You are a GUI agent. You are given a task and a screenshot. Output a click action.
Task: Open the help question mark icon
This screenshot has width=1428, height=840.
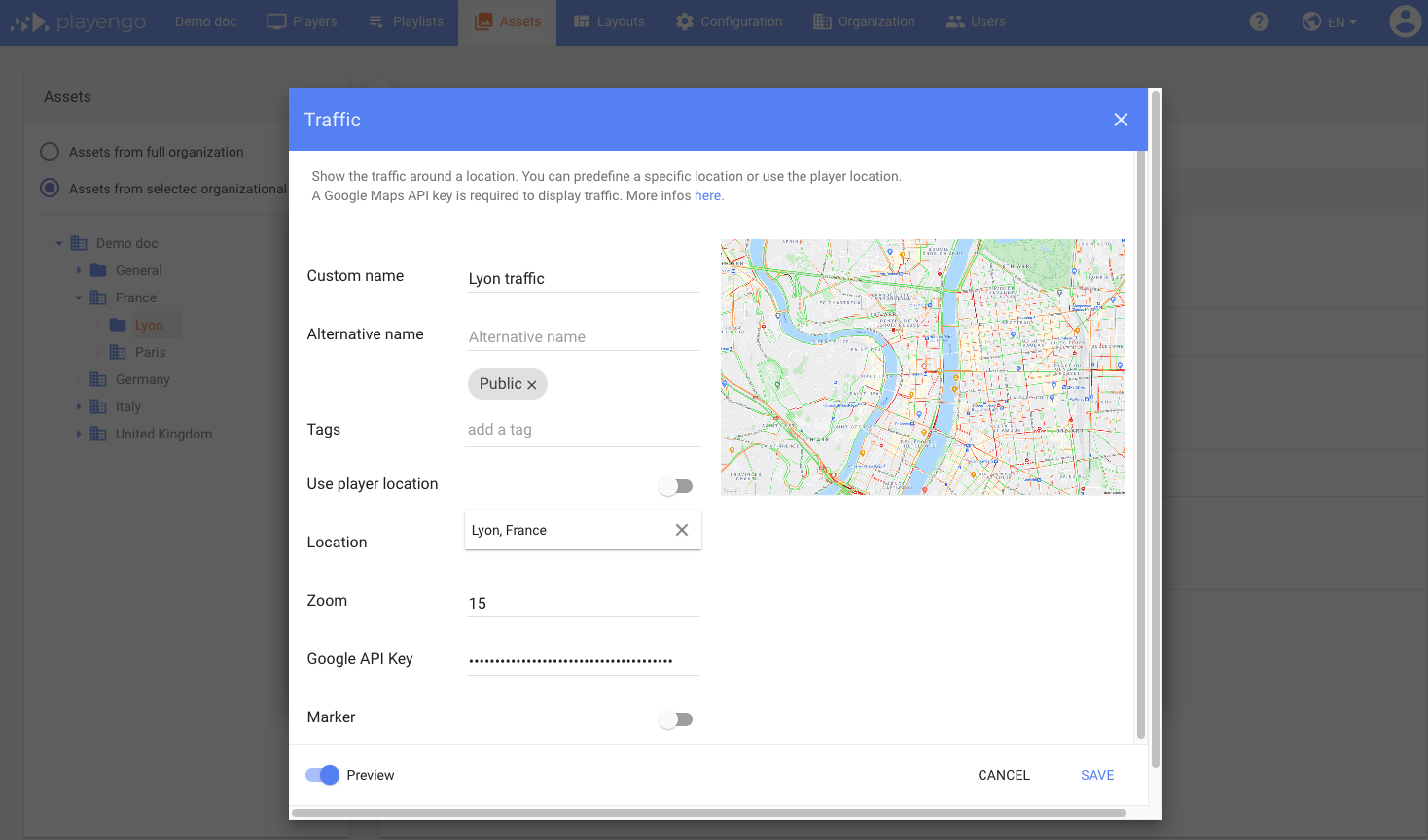click(x=1259, y=20)
